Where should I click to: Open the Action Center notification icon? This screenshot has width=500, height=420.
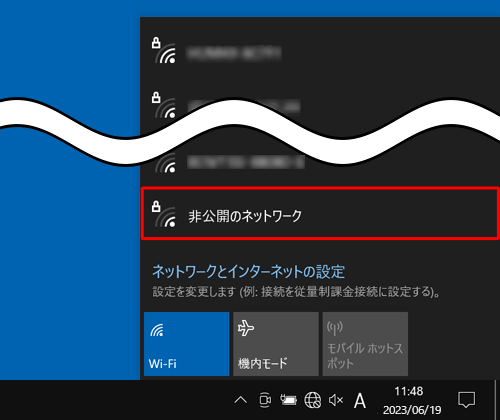(466, 400)
